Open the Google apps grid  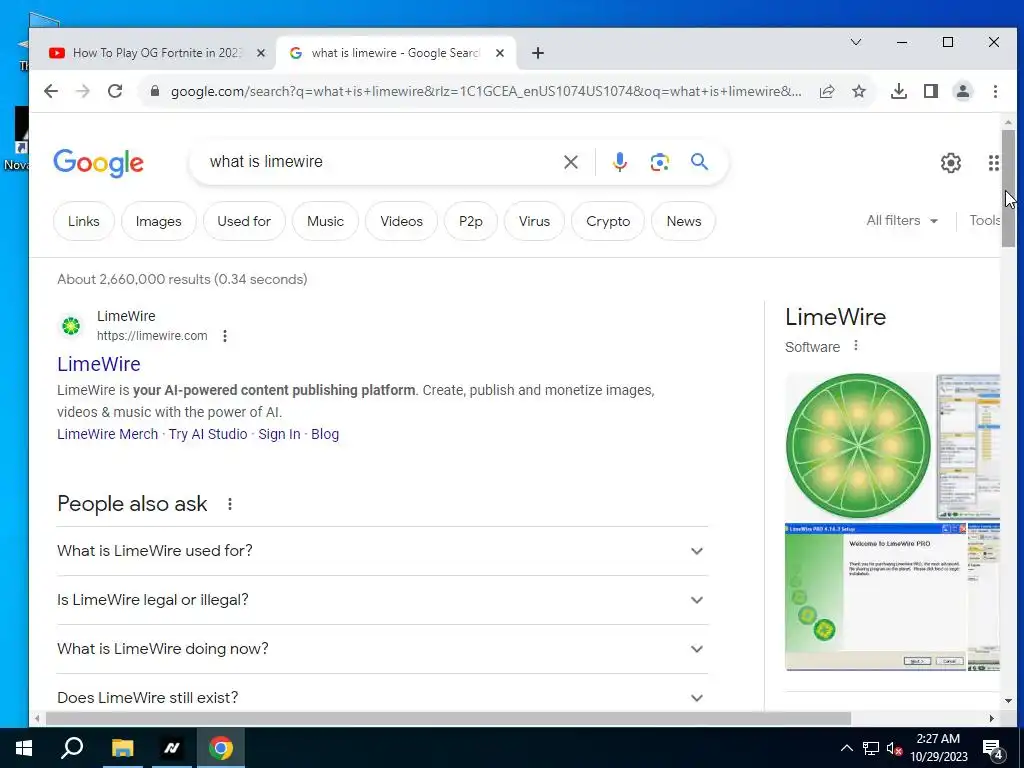(x=993, y=163)
